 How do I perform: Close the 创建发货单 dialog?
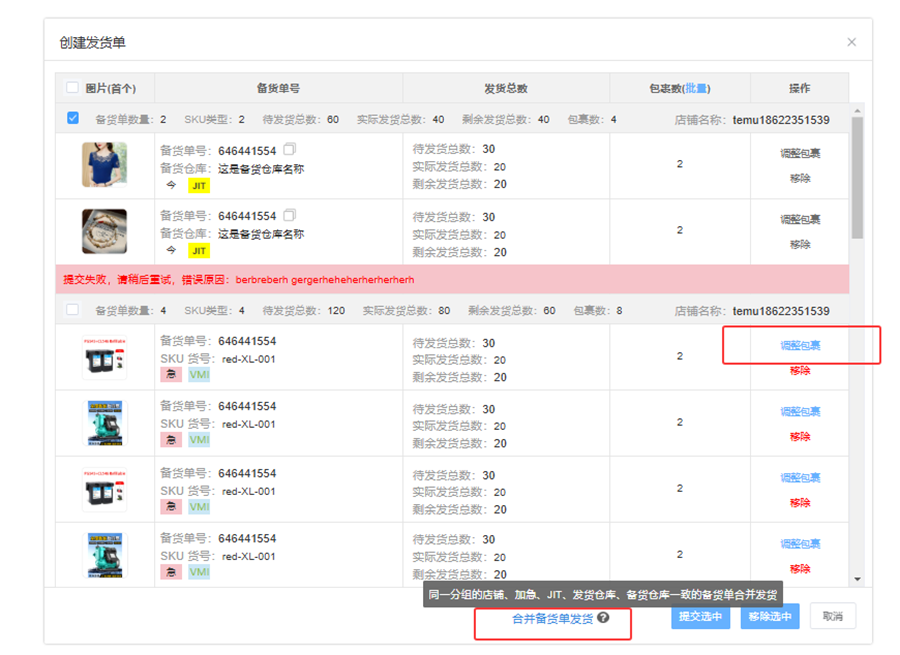coord(851,42)
